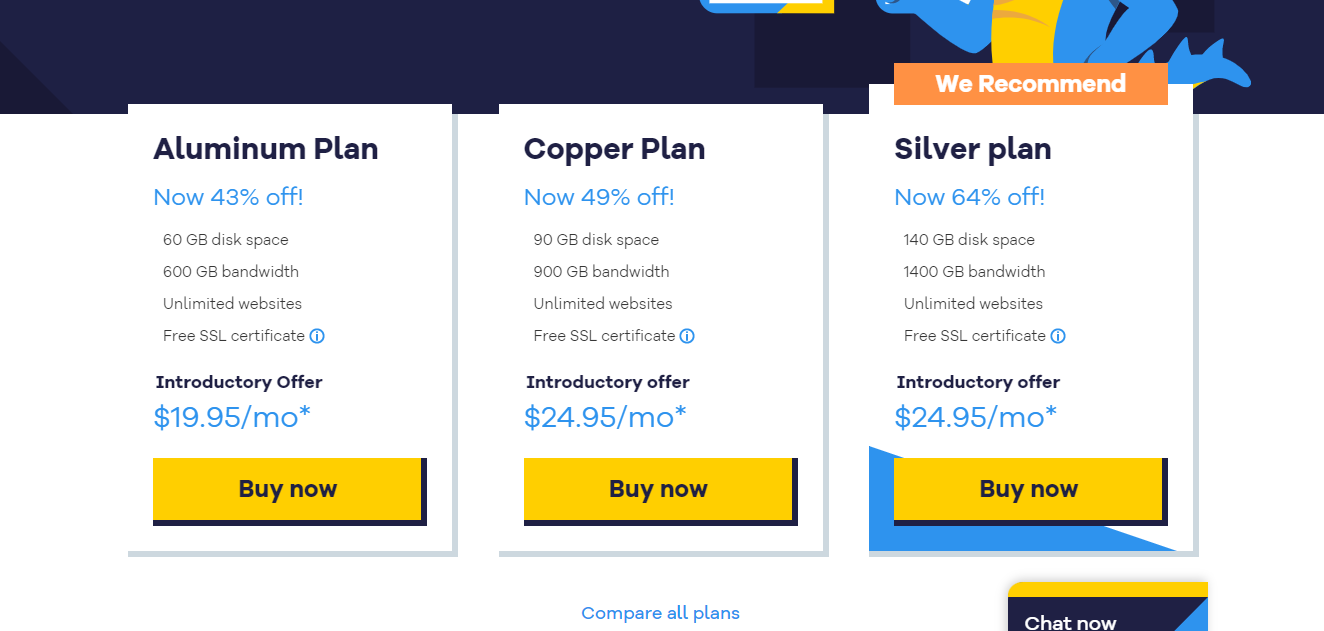Open the Compare all plans link
Screen dimensions: 1324x631
(661, 613)
